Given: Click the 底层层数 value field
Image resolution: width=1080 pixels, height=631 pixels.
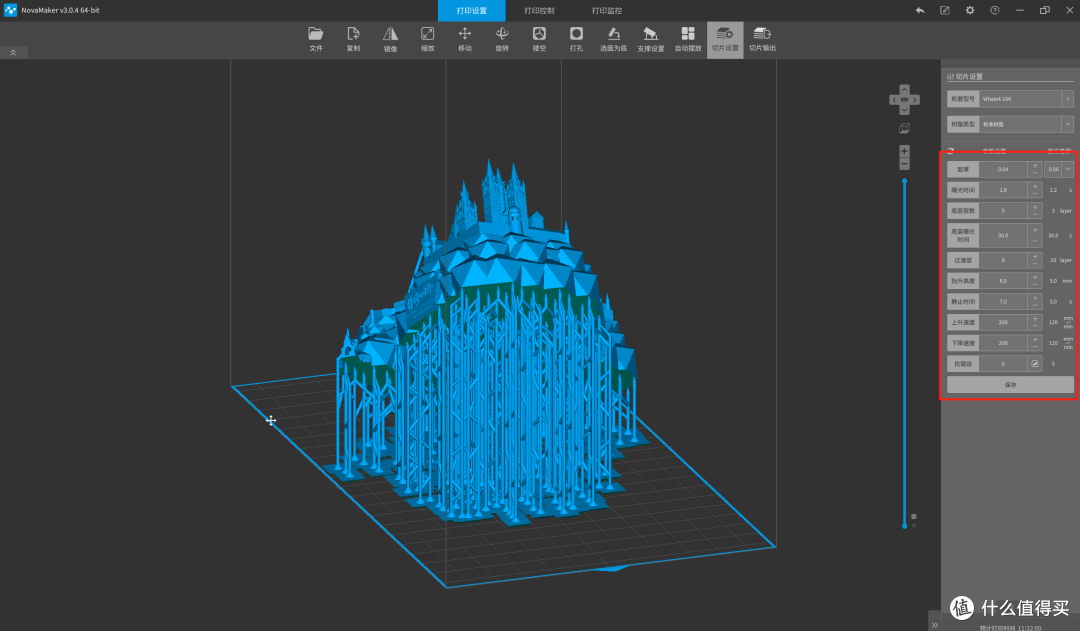Looking at the screenshot, I should pyautogui.click(x=1003, y=211).
